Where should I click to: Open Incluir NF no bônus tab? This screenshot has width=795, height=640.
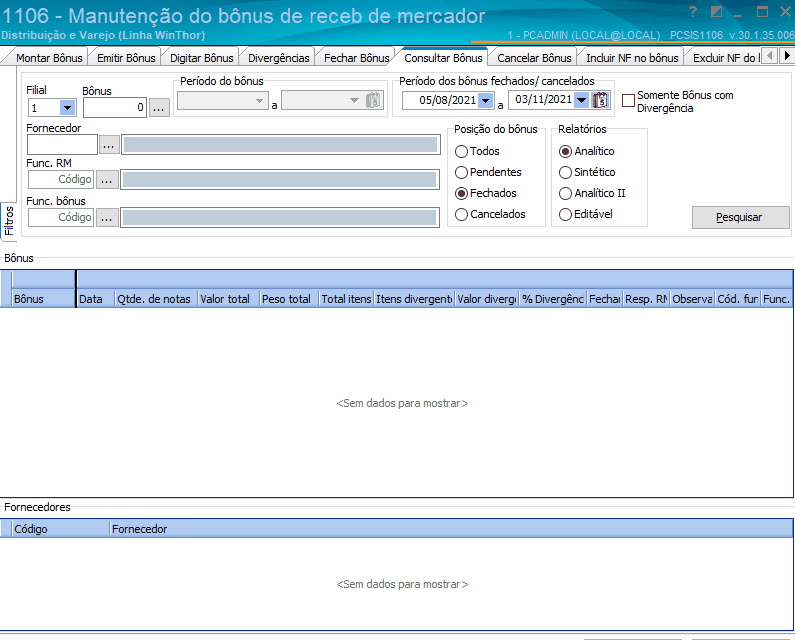point(632,58)
